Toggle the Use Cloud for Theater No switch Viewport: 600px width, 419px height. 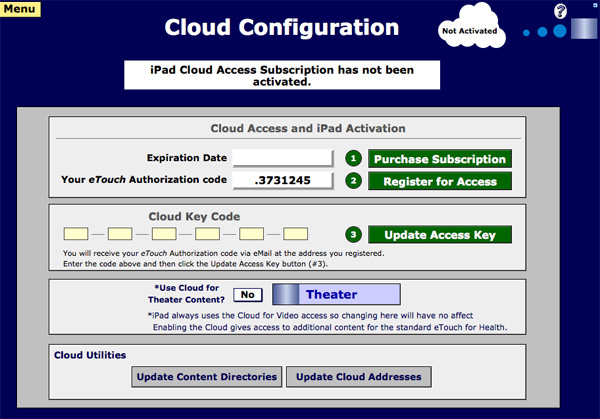point(248,295)
